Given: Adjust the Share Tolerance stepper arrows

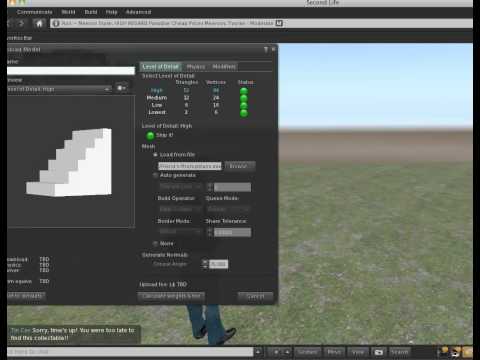Looking at the screenshot, I should [210, 232].
